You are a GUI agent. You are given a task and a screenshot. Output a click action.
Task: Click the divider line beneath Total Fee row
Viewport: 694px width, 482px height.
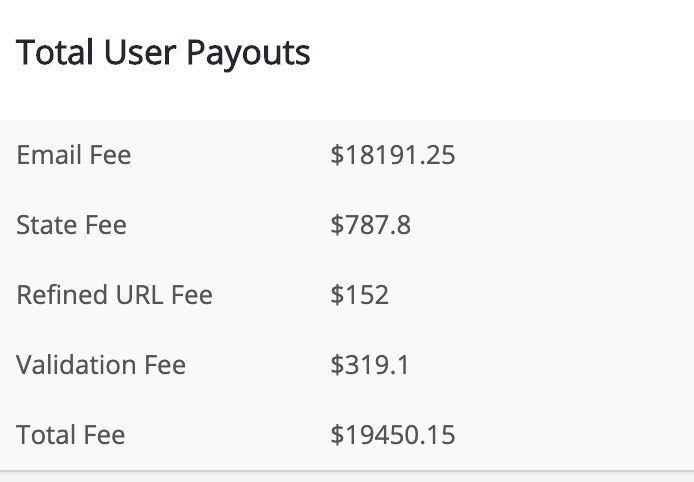(347, 471)
